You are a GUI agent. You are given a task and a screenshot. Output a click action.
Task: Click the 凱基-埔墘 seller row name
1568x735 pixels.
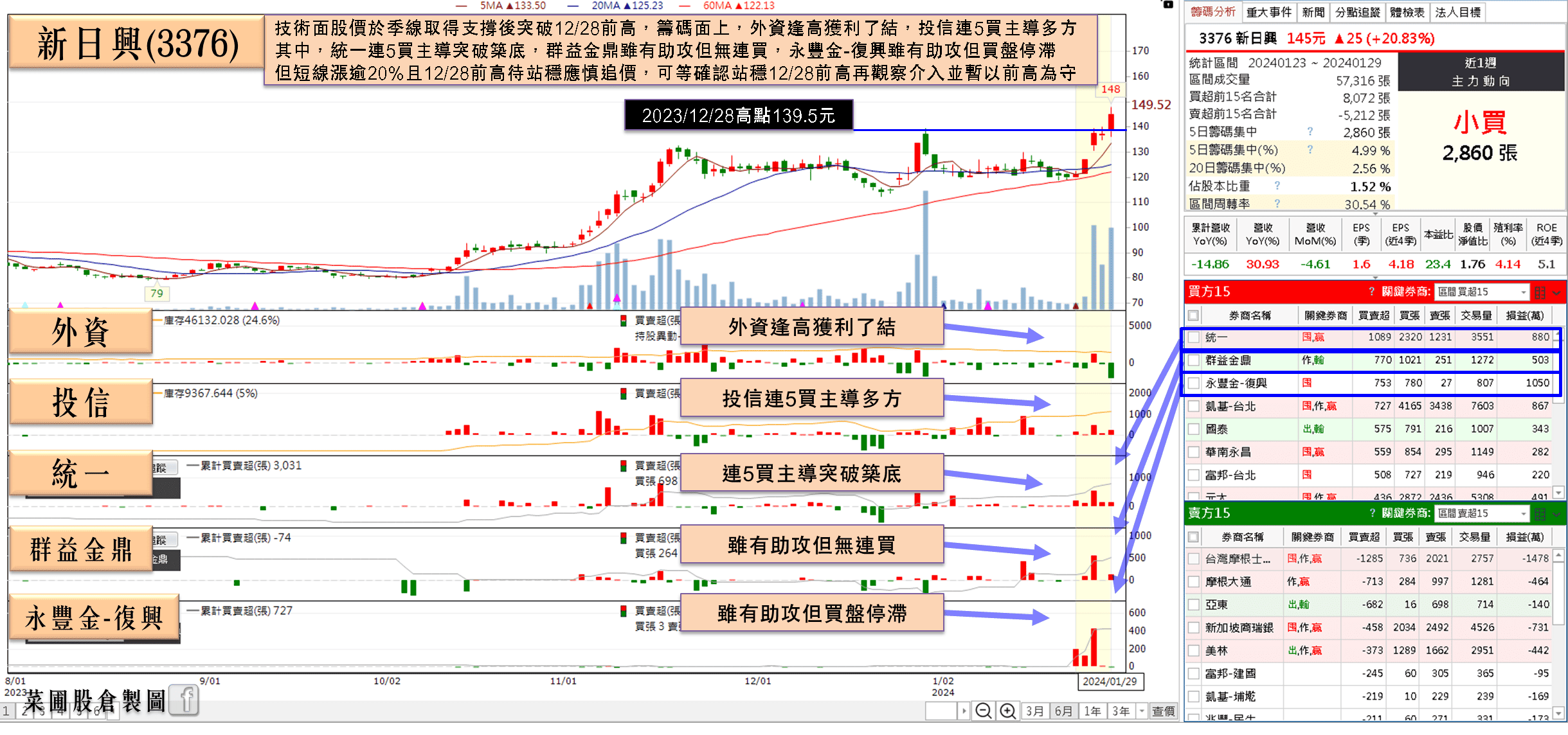1230,697
